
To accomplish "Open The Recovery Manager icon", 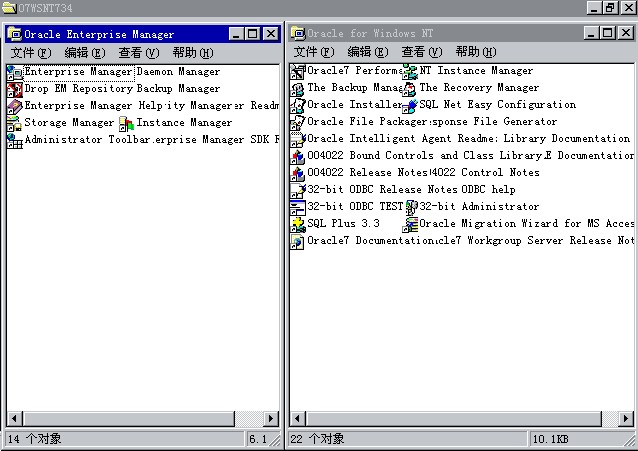I will point(410,89).
